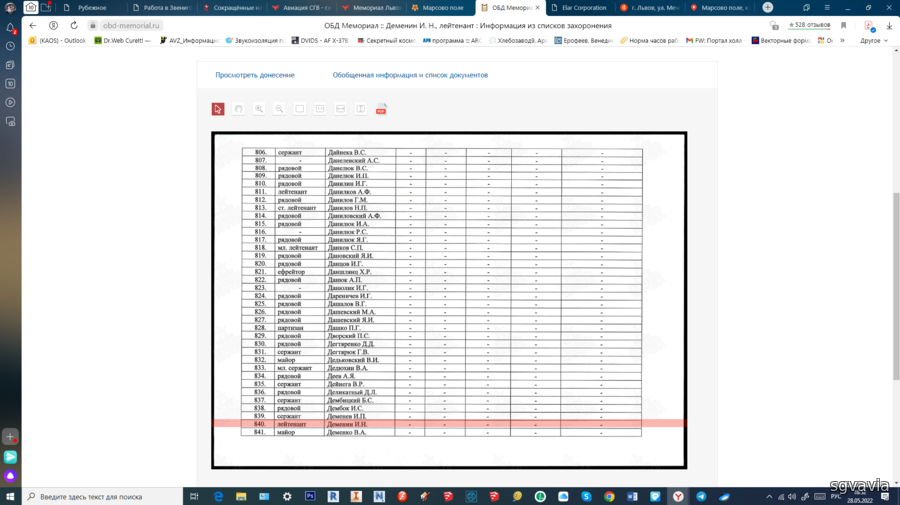Click row 818 мл. лейтенант Данков С.П.

pos(442,248)
